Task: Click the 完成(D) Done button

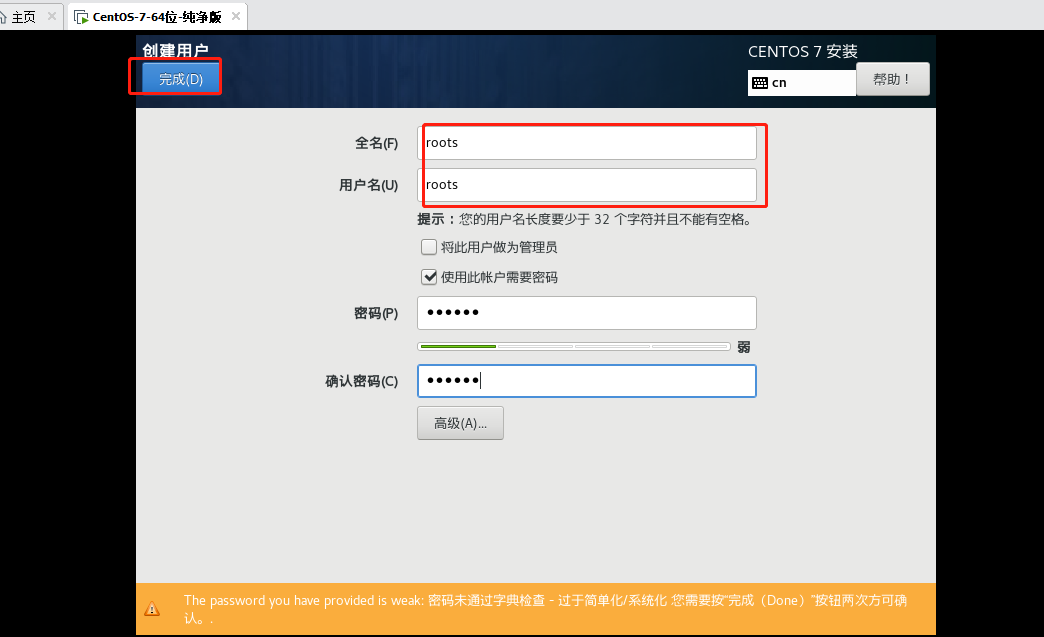Action: click(x=180, y=79)
